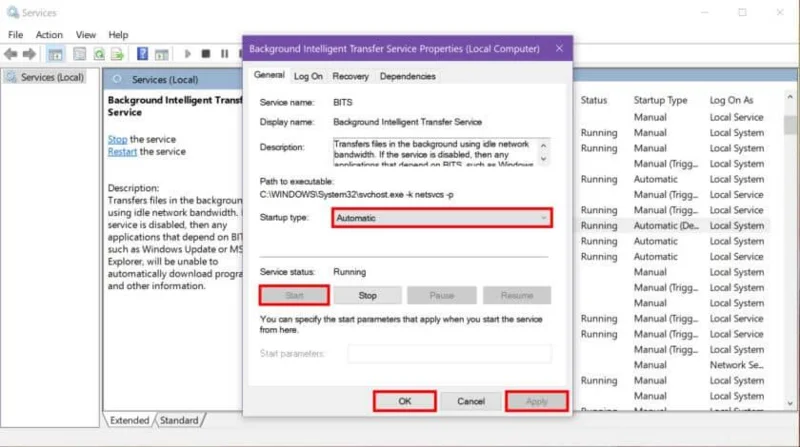
Task: Click the Stop button in the dialog
Action: (367, 295)
